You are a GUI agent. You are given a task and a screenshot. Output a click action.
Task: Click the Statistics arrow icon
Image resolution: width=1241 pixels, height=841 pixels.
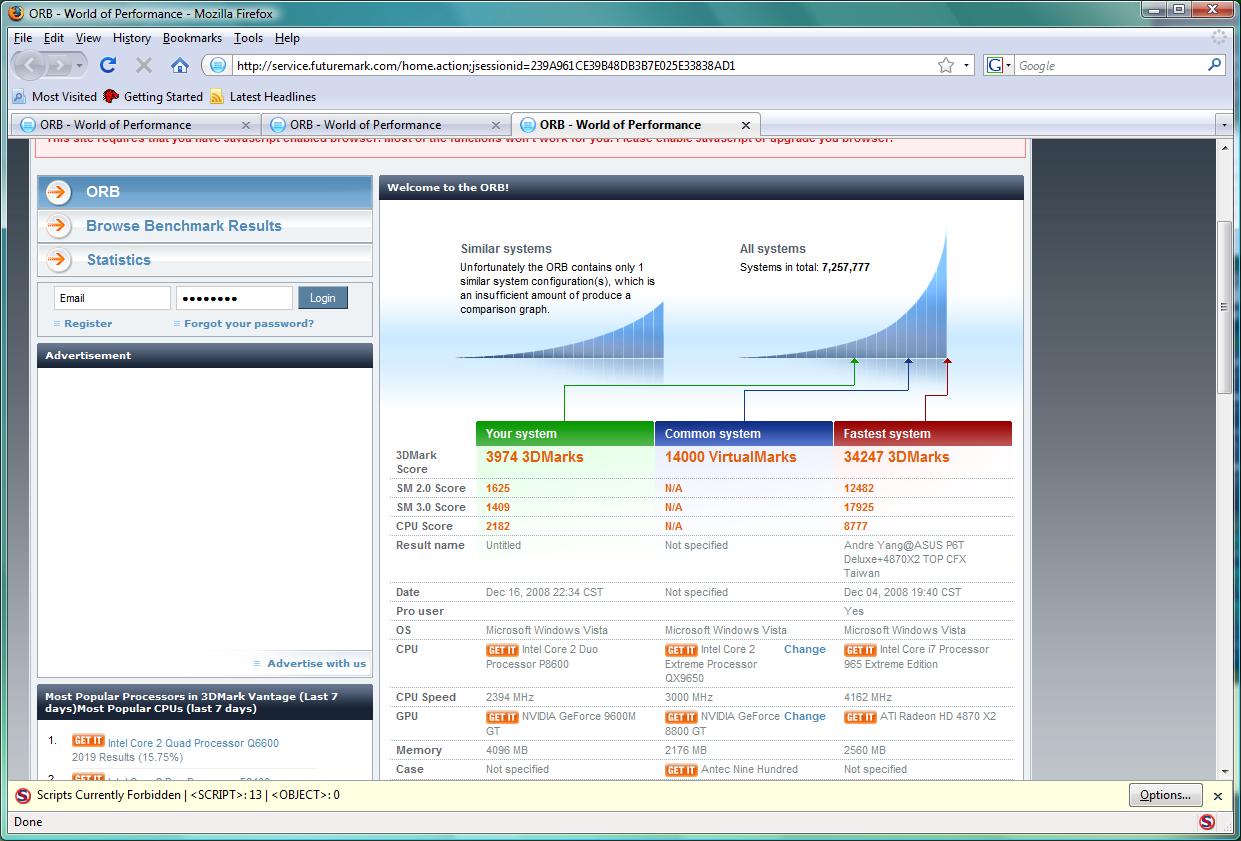click(x=59, y=260)
